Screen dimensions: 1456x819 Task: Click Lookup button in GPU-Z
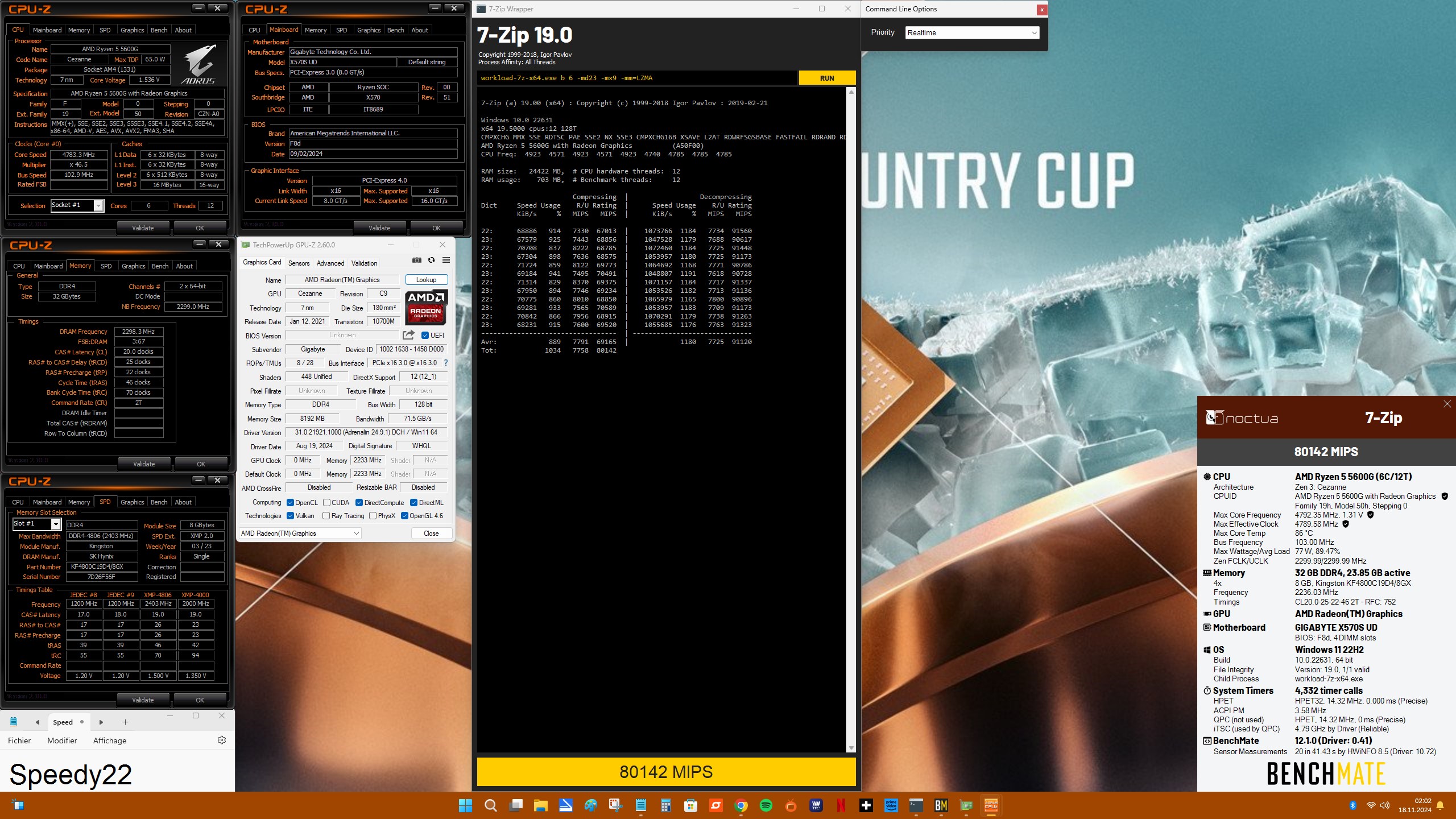tap(427, 280)
